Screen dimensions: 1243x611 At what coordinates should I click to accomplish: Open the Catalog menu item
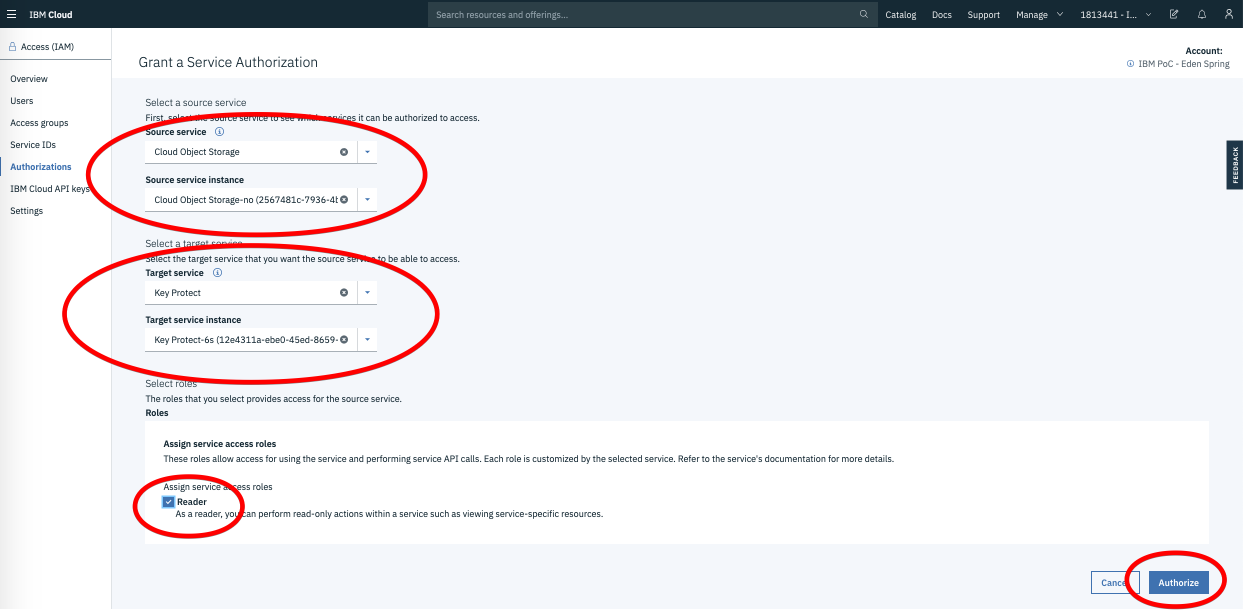(x=901, y=15)
